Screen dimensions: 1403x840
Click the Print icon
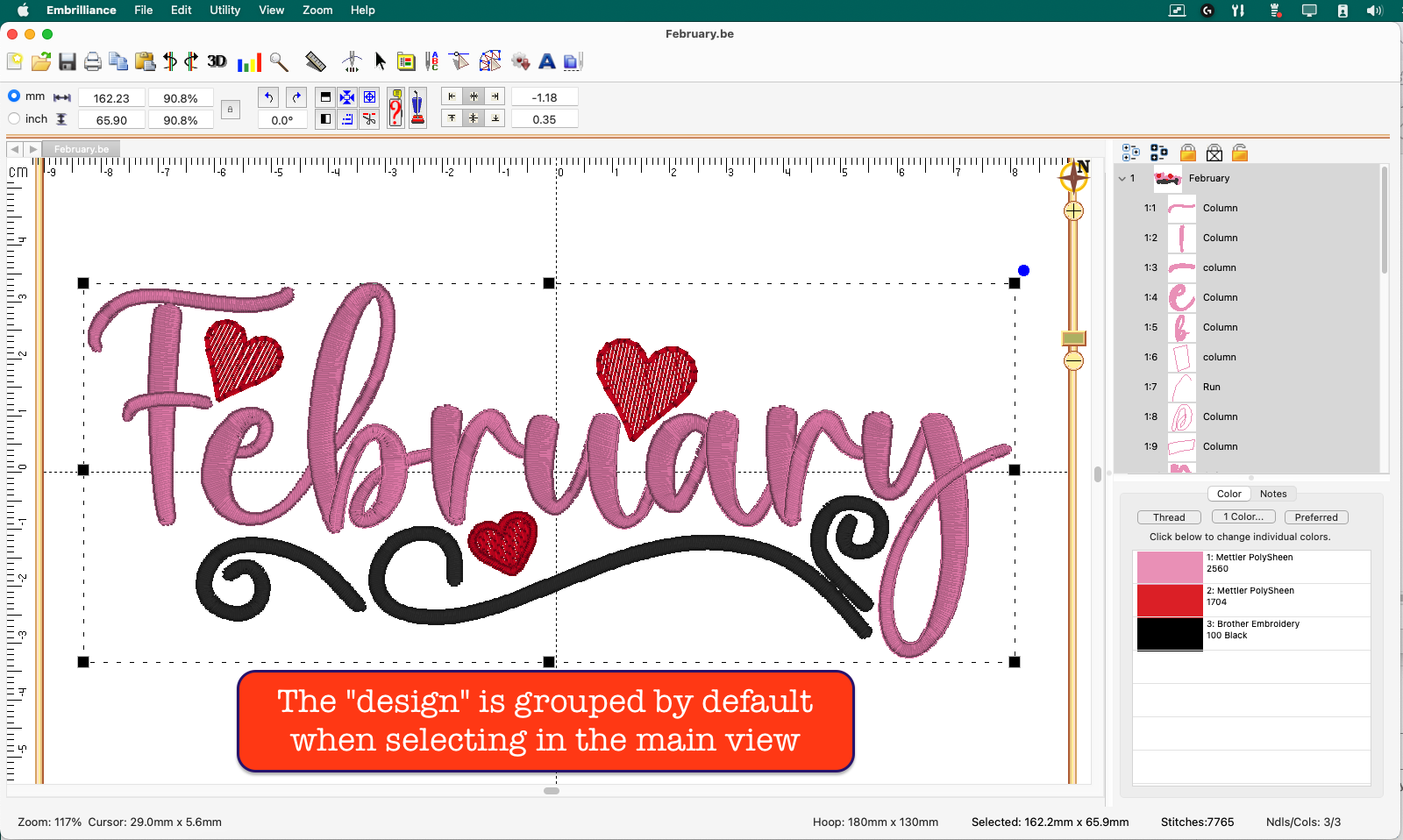[x=92, y=61]
